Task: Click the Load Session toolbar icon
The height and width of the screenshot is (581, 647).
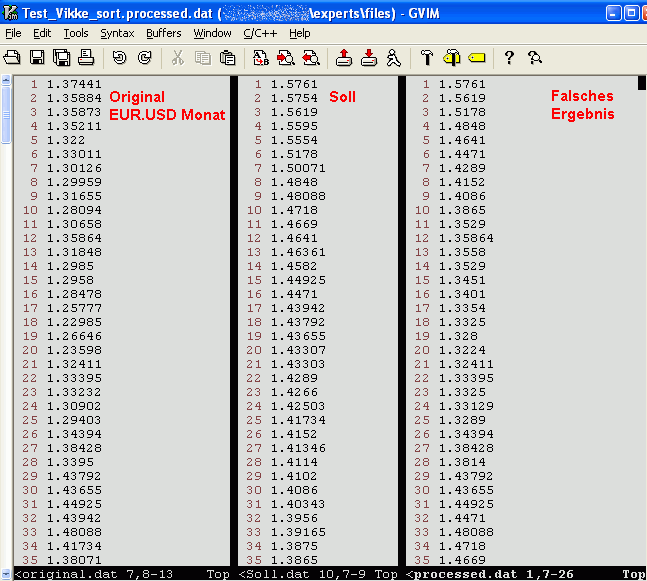Action: (x=343, y=58)
